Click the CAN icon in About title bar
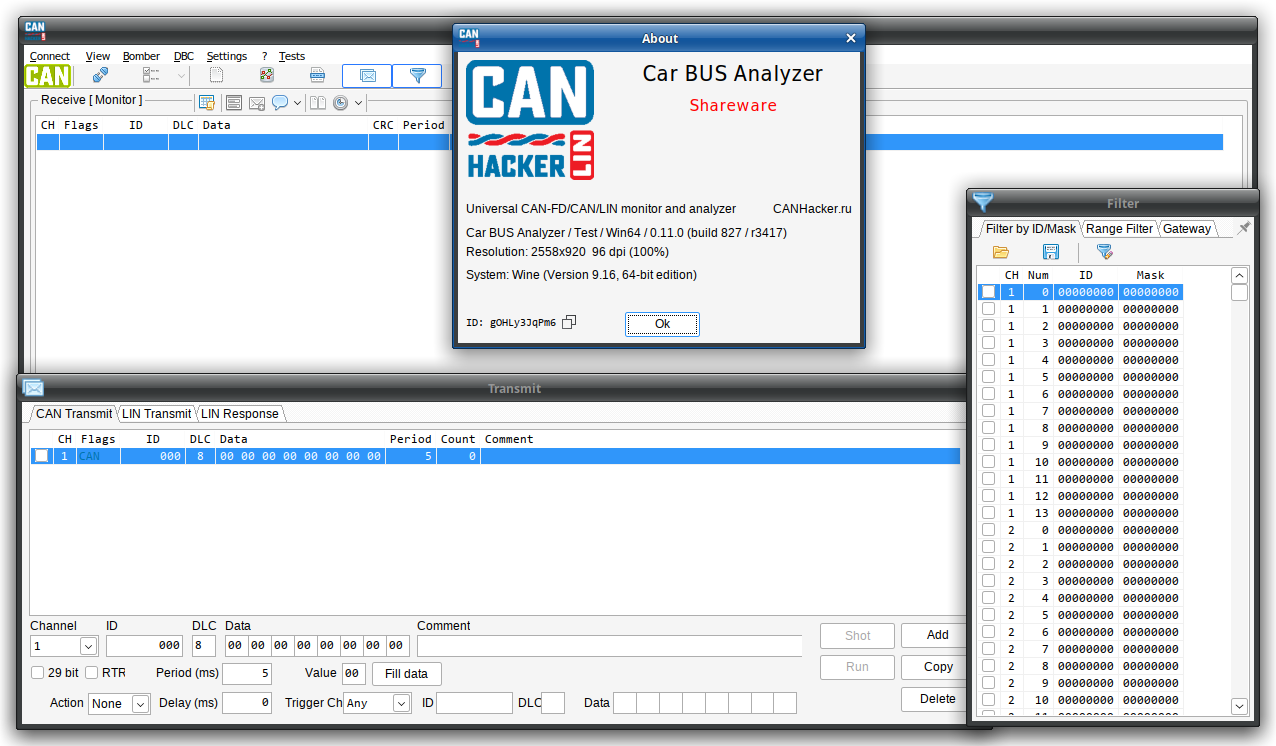 pyautogui.click(x=469, y=37)
